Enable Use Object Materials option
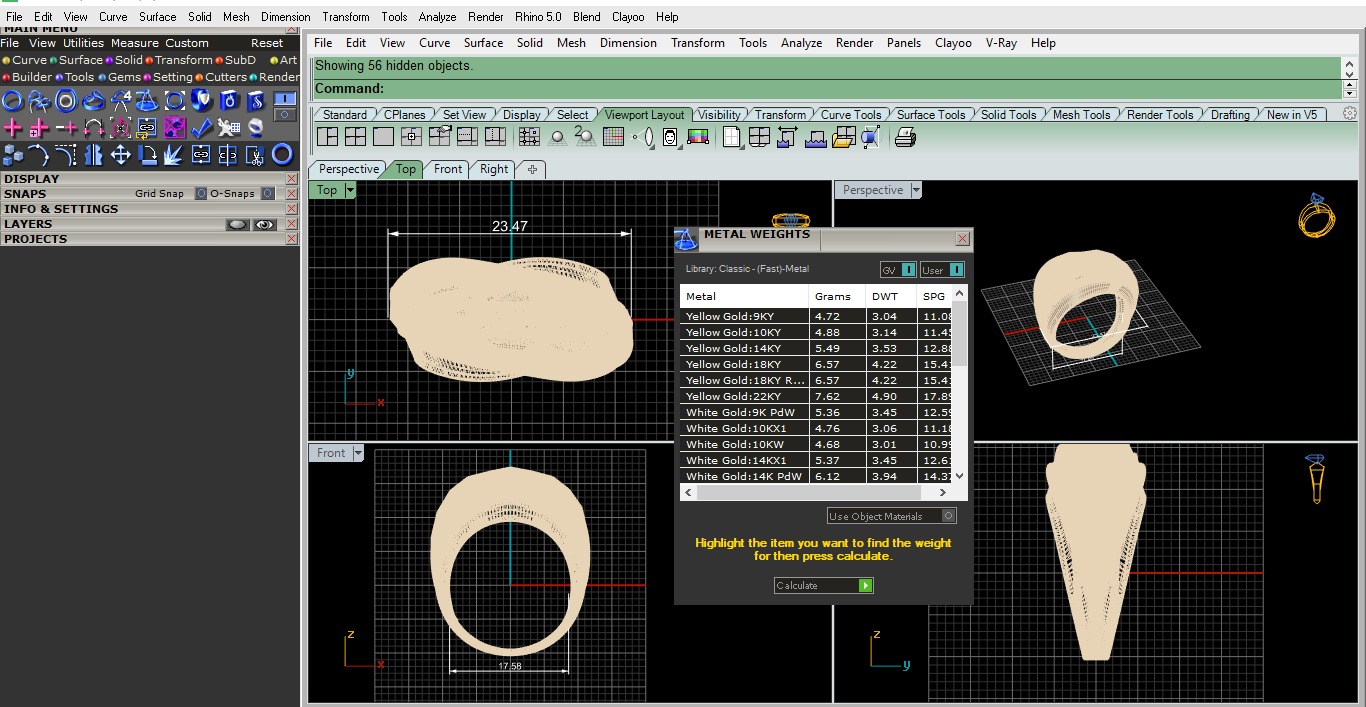 pos(949,516)
